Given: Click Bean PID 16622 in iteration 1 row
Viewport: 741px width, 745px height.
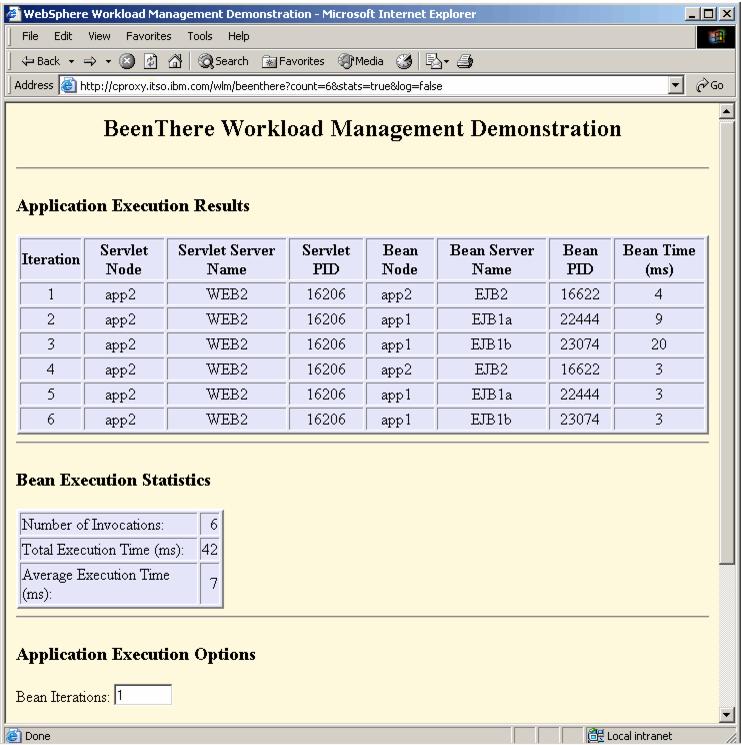Looking at the screenshot, I should [x=580, y=294].
